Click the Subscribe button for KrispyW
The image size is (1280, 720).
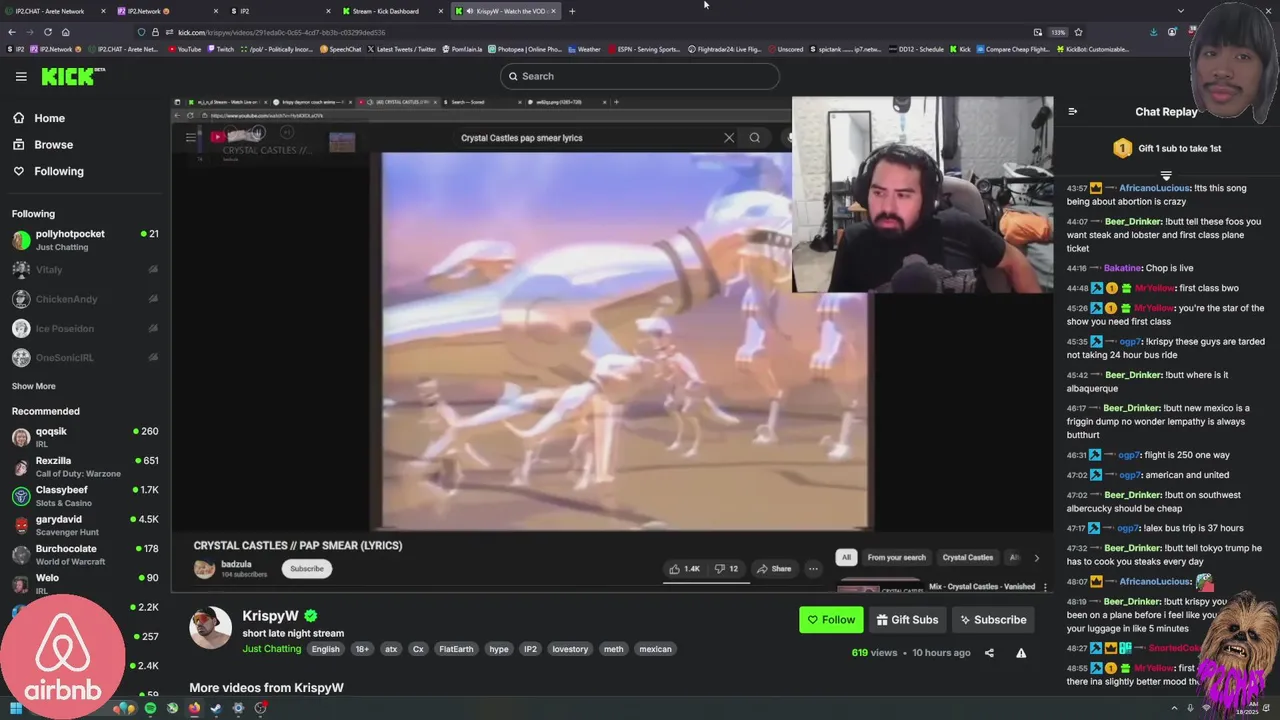click(993, 620)
